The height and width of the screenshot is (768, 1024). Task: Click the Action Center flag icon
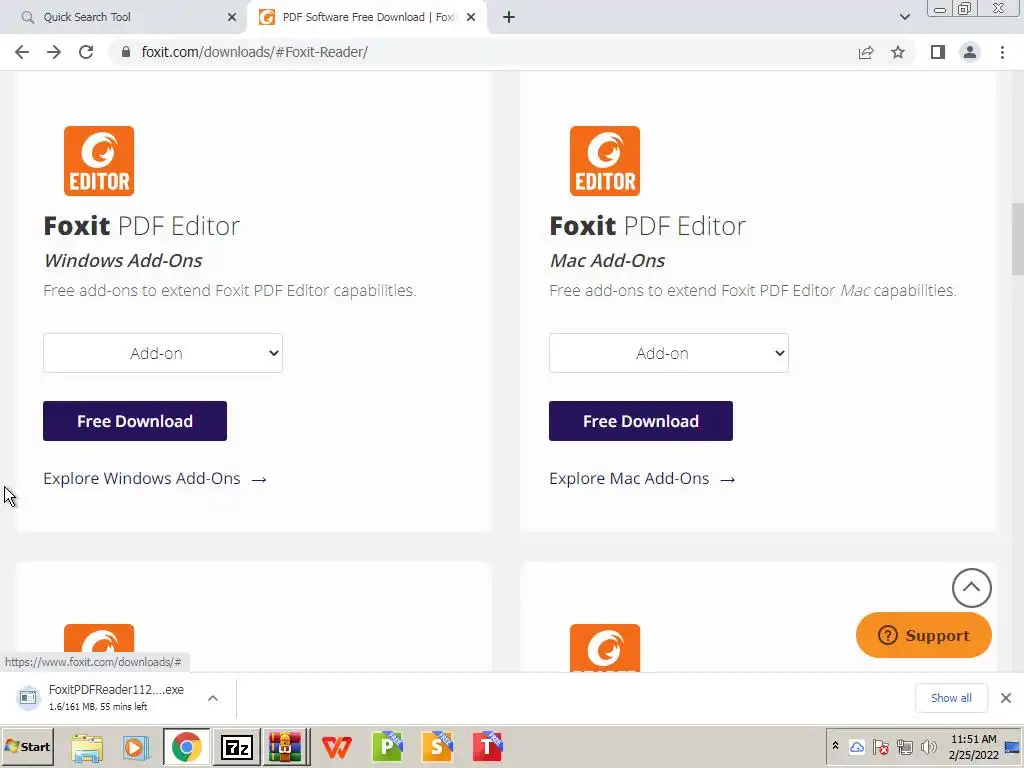coord(880,746)
